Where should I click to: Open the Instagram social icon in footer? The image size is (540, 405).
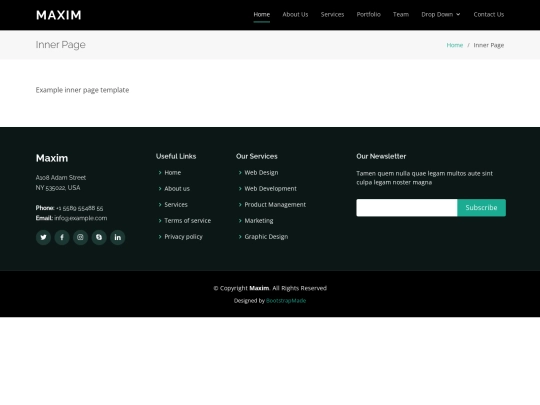[x=81, y=237]
